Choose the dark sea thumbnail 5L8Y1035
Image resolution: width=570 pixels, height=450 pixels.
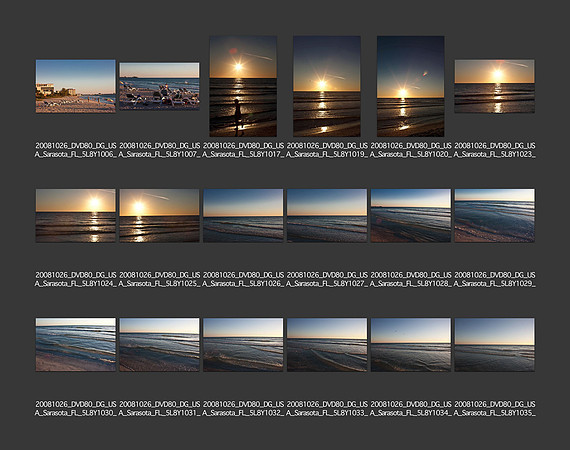pos(494,345)
